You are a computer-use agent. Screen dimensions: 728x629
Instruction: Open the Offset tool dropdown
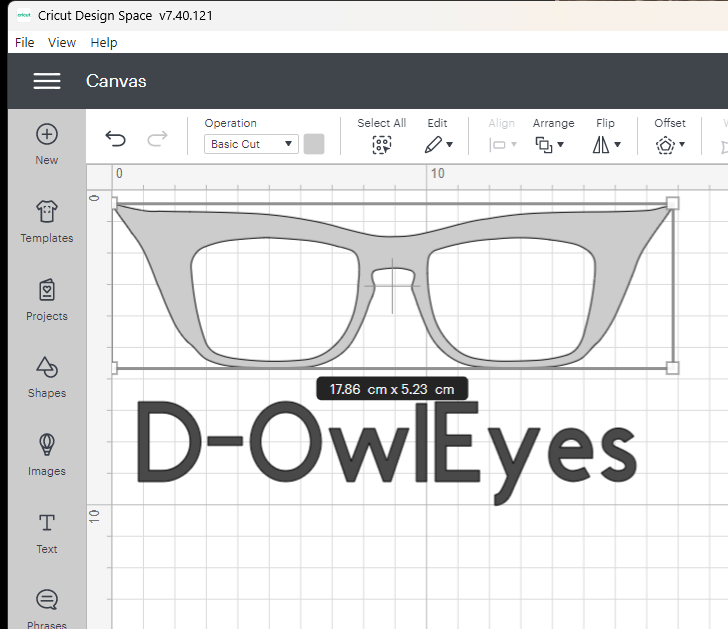[x=670, y=145]
